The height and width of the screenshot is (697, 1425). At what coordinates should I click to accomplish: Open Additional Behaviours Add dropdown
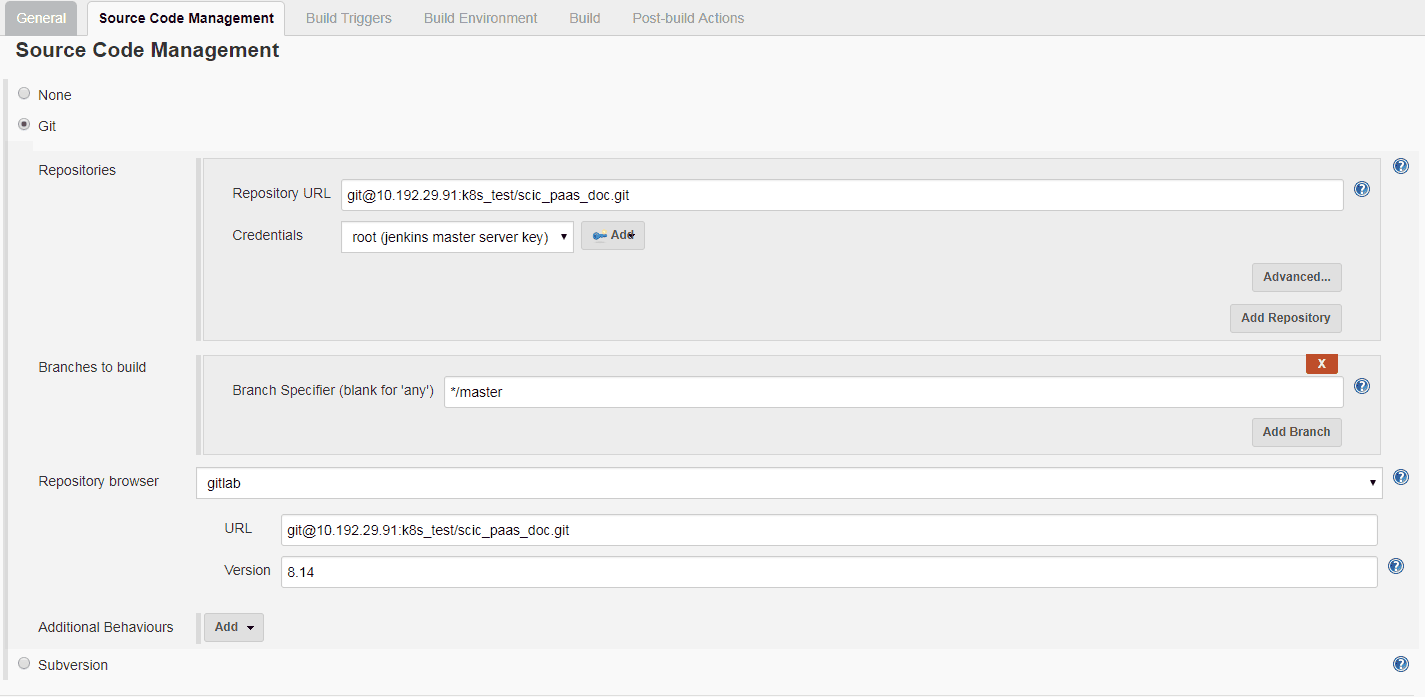coord(234,627)
